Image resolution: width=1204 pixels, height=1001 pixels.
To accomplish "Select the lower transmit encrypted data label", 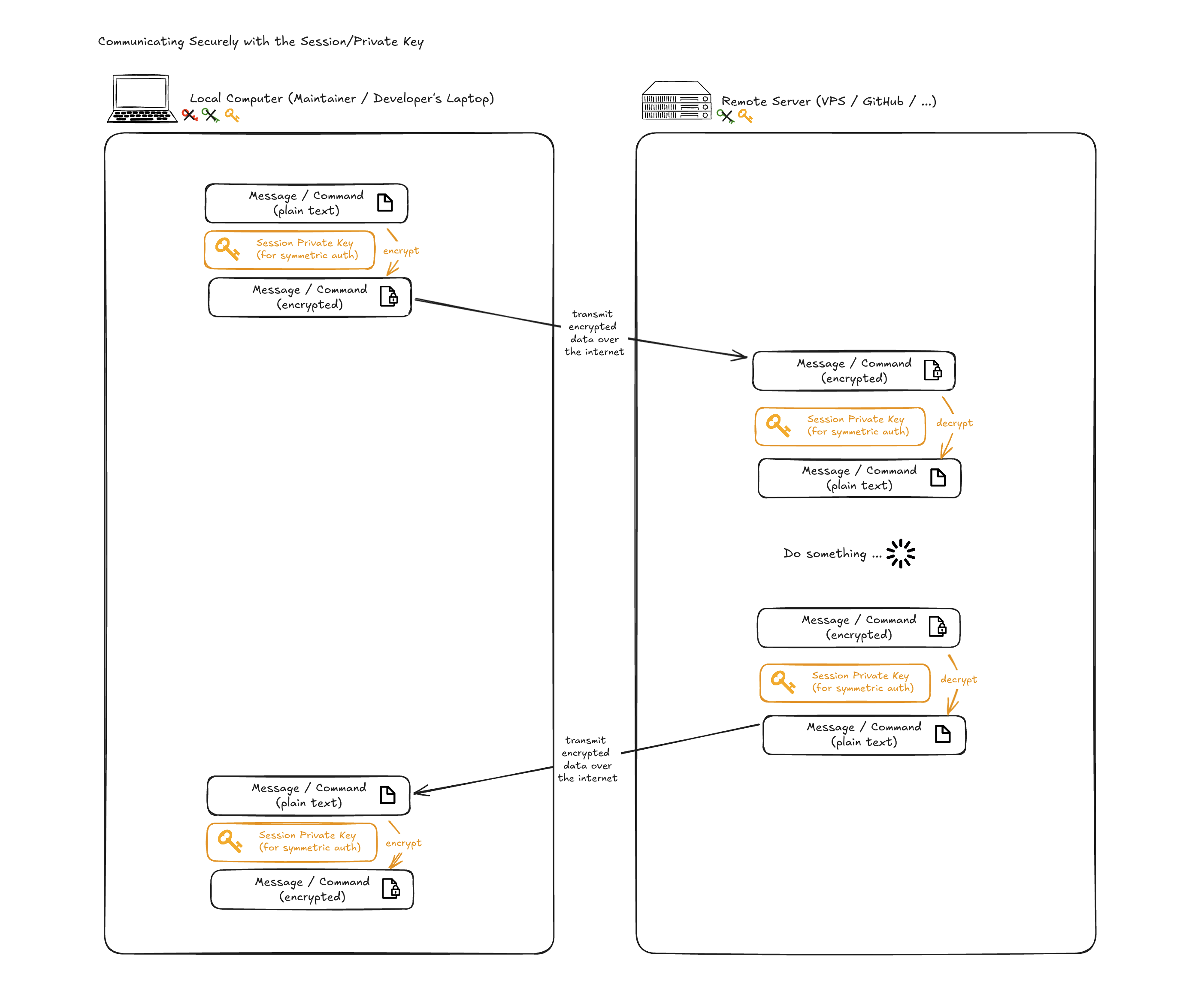I will (587, 759).
